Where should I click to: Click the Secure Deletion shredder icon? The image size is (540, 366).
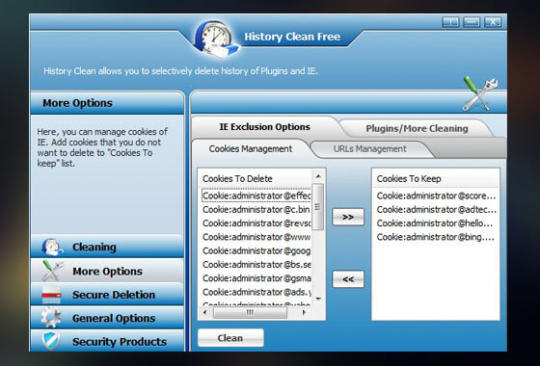tap(51, 295)
